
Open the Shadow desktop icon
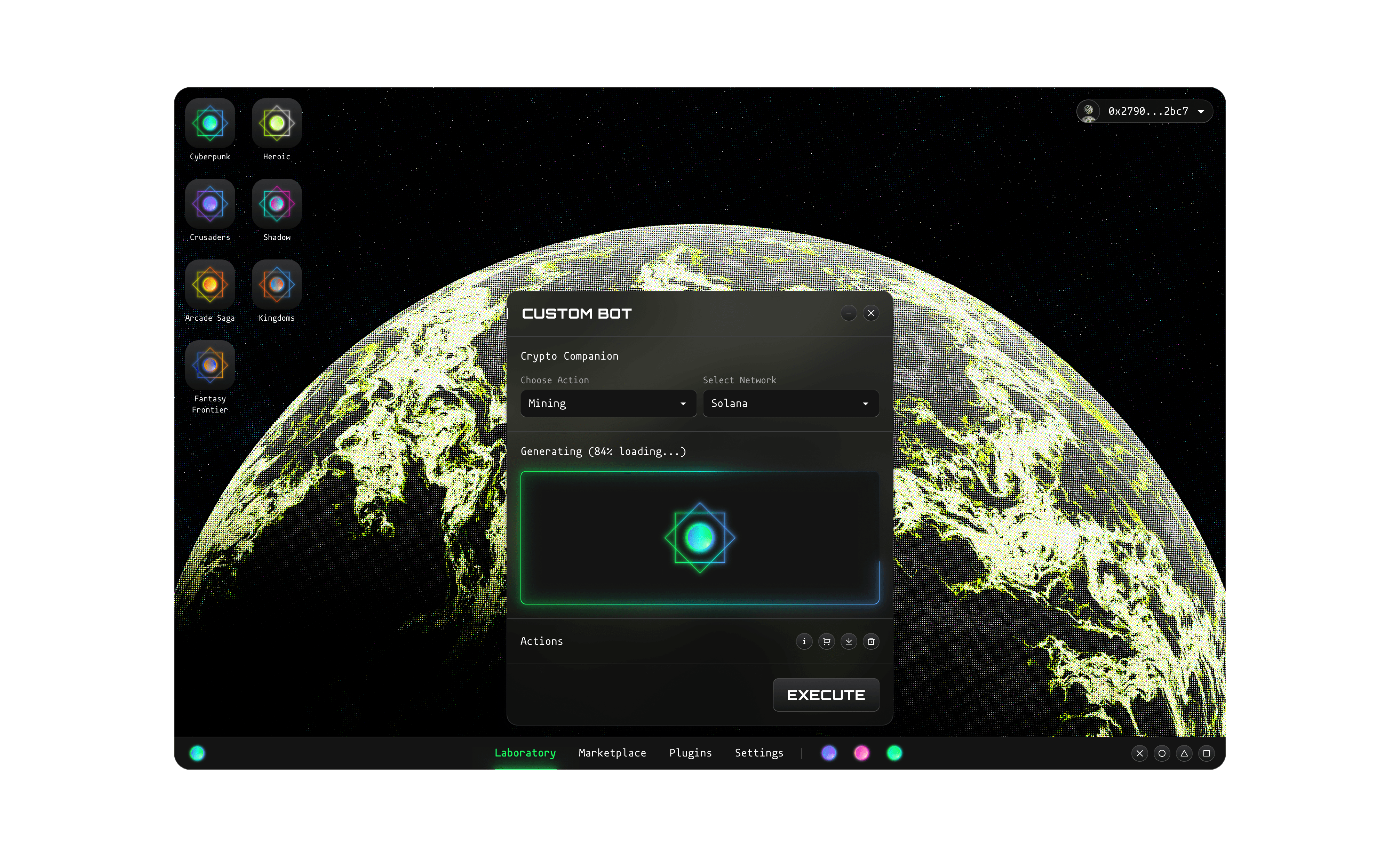pyautogui.click(x=277, y=204)
